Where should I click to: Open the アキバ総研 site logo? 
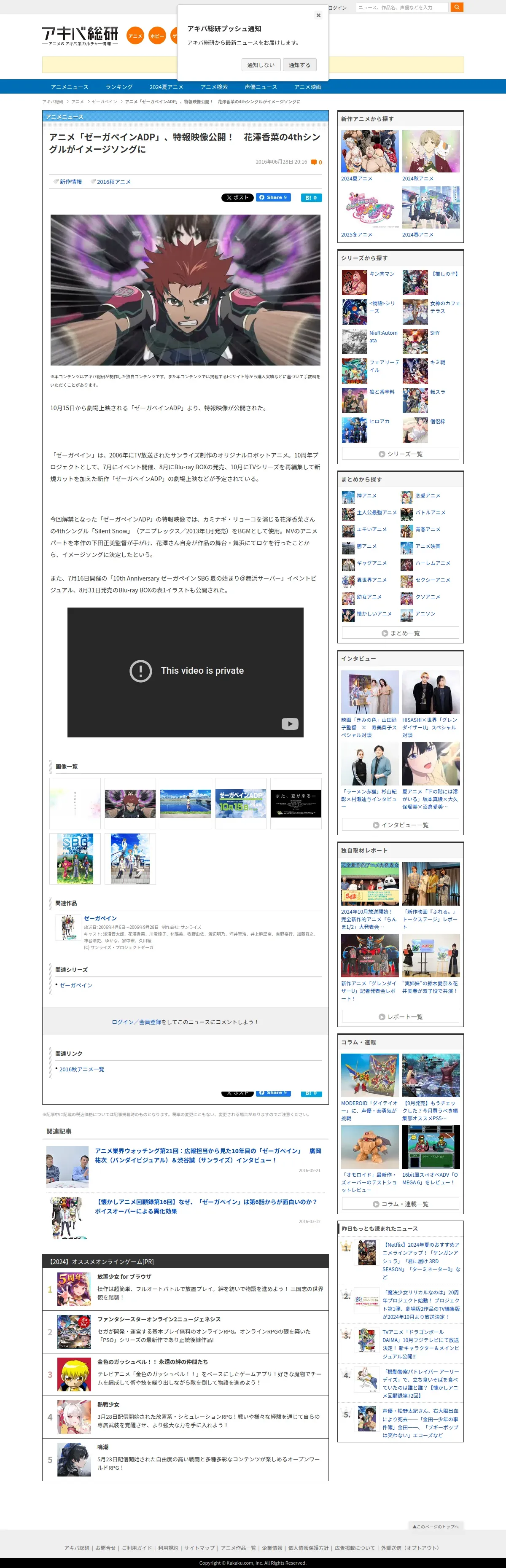[80, 36]
